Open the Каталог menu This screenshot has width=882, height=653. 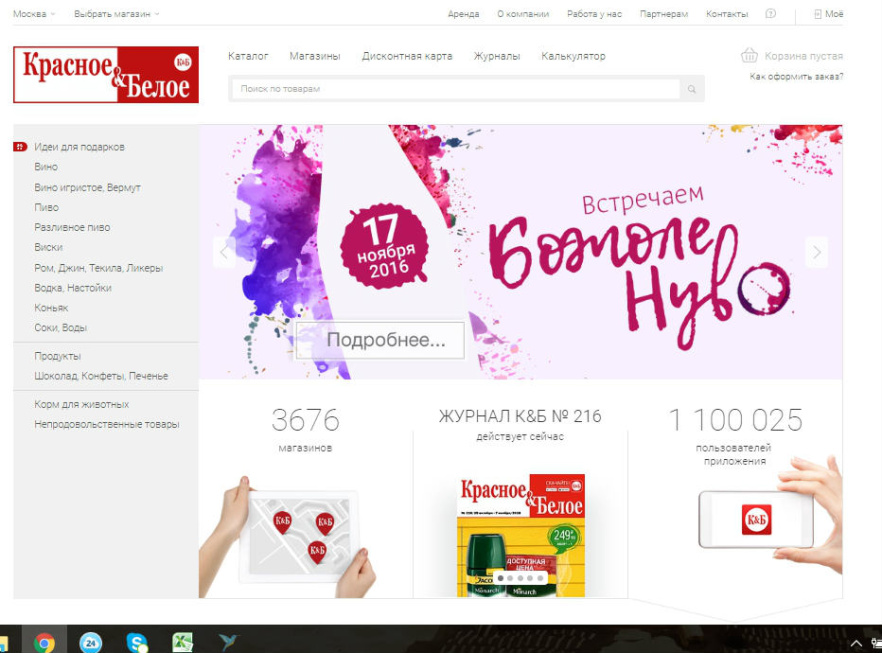(248, 56)
